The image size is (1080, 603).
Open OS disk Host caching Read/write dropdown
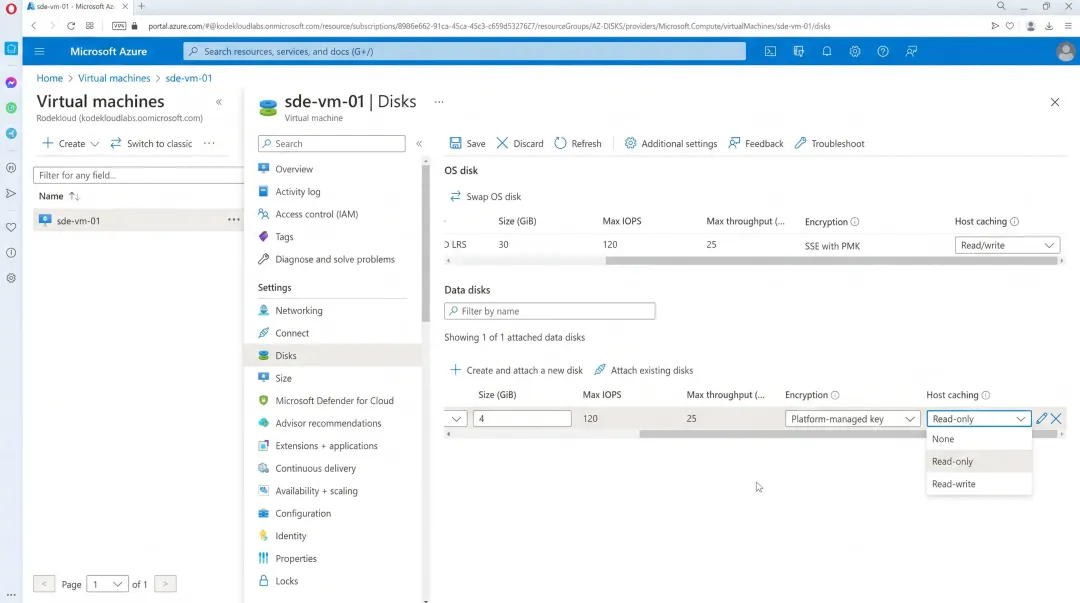(x=1007, y=245)
